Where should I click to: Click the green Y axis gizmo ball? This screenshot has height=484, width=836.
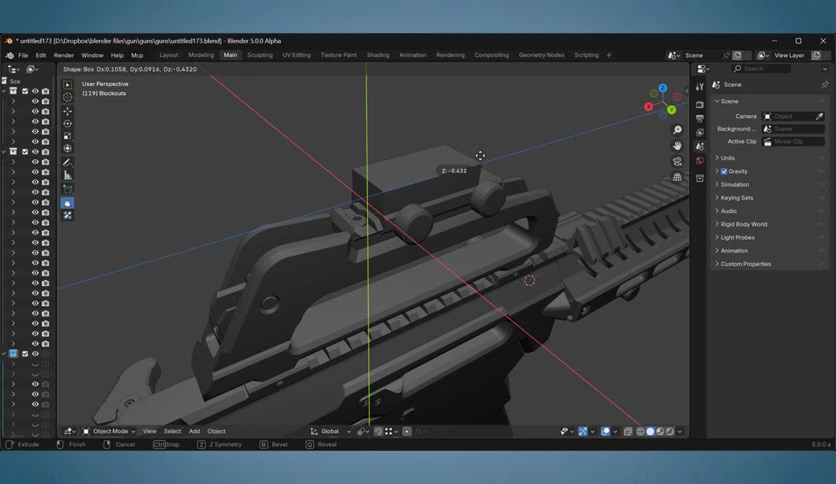pyautogui.click(x=671, y=110)
